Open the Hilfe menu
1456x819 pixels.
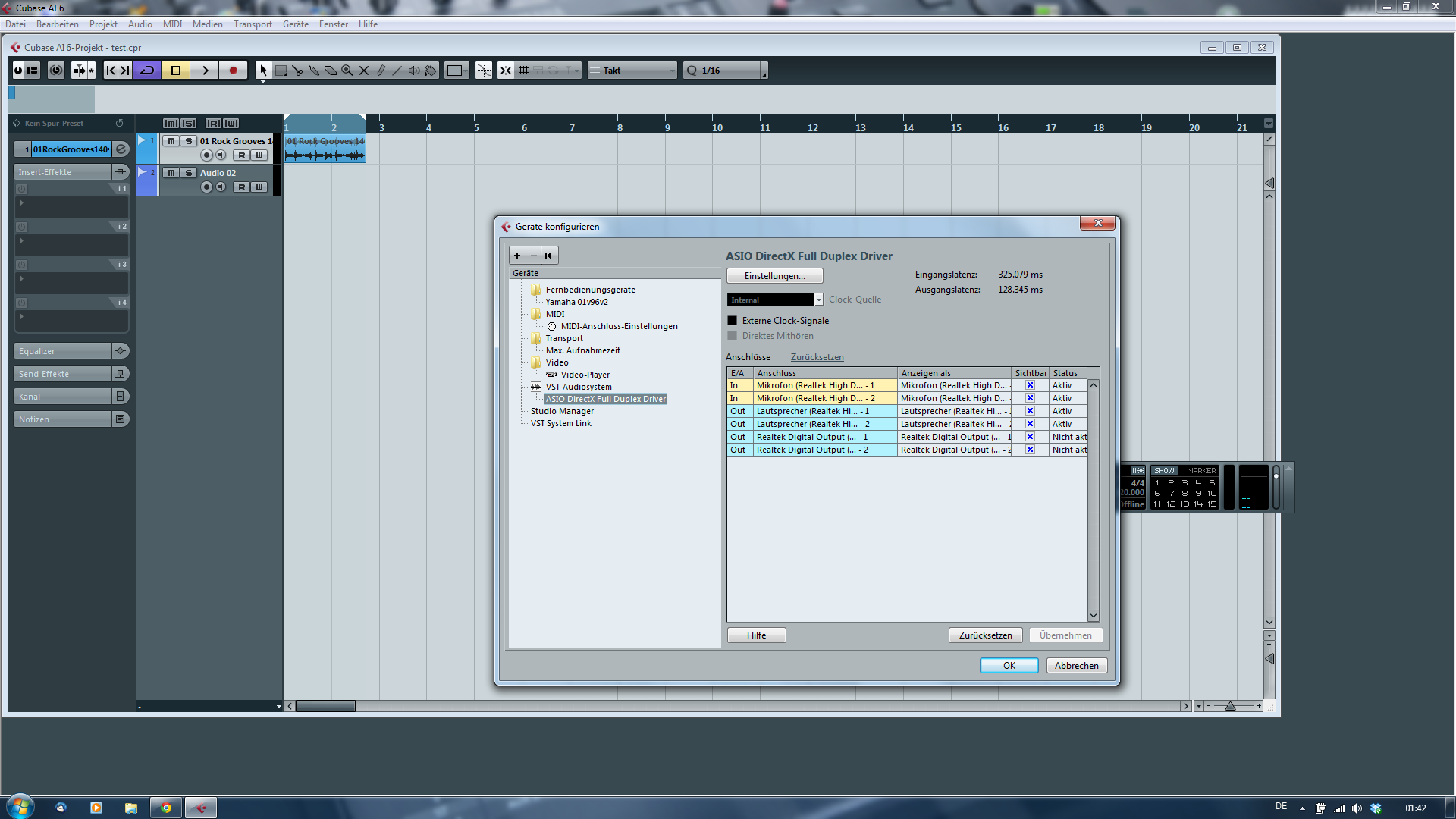point(368,24)
